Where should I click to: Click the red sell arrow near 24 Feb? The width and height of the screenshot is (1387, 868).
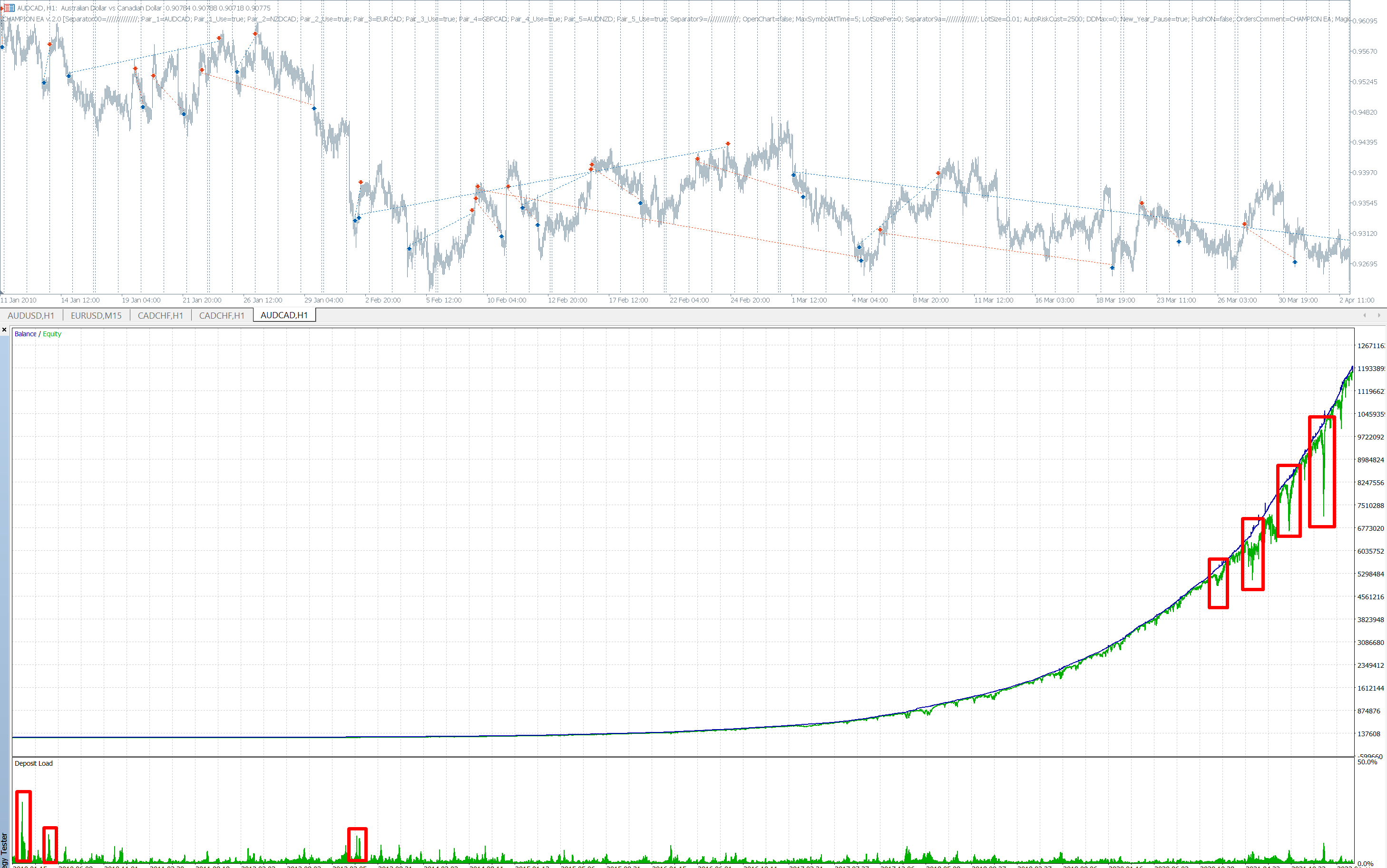point(728,144)
